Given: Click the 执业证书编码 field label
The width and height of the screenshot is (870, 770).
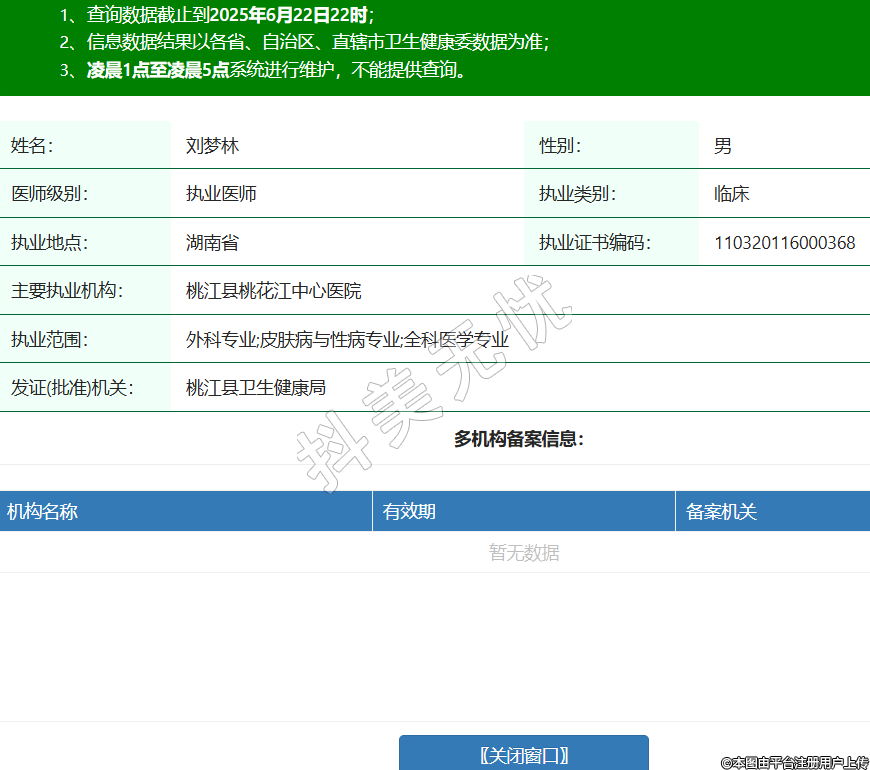Looking at the screenshot, I should tap(594, 243).
